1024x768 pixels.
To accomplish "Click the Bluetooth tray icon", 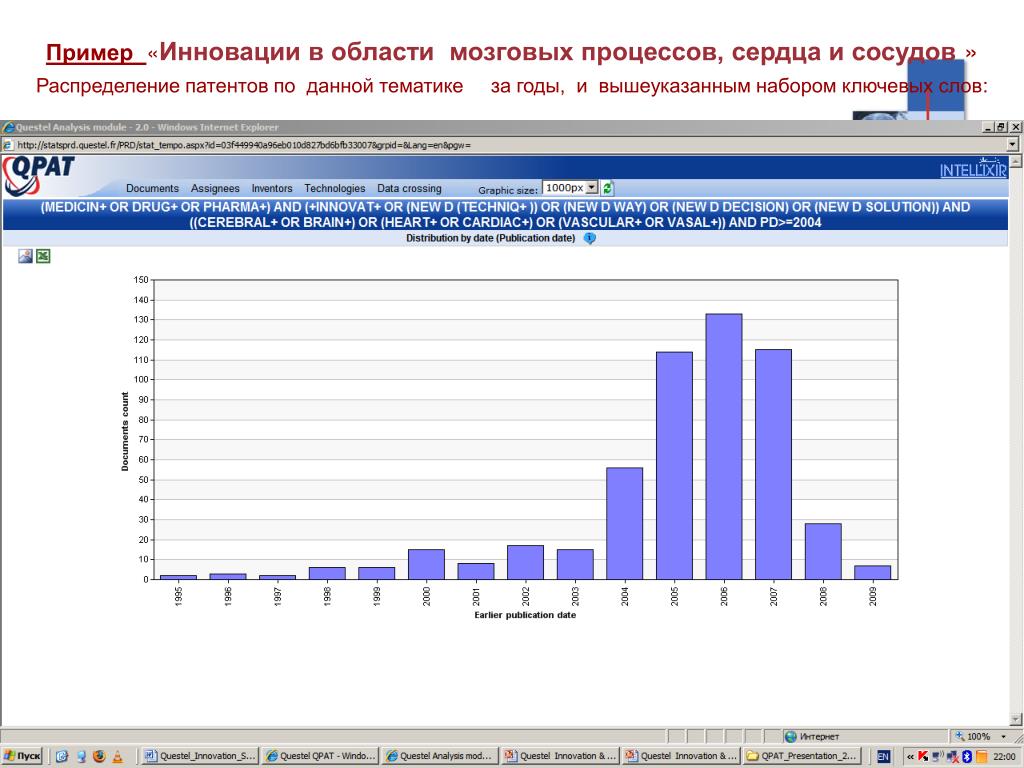I will click(967, 756).
